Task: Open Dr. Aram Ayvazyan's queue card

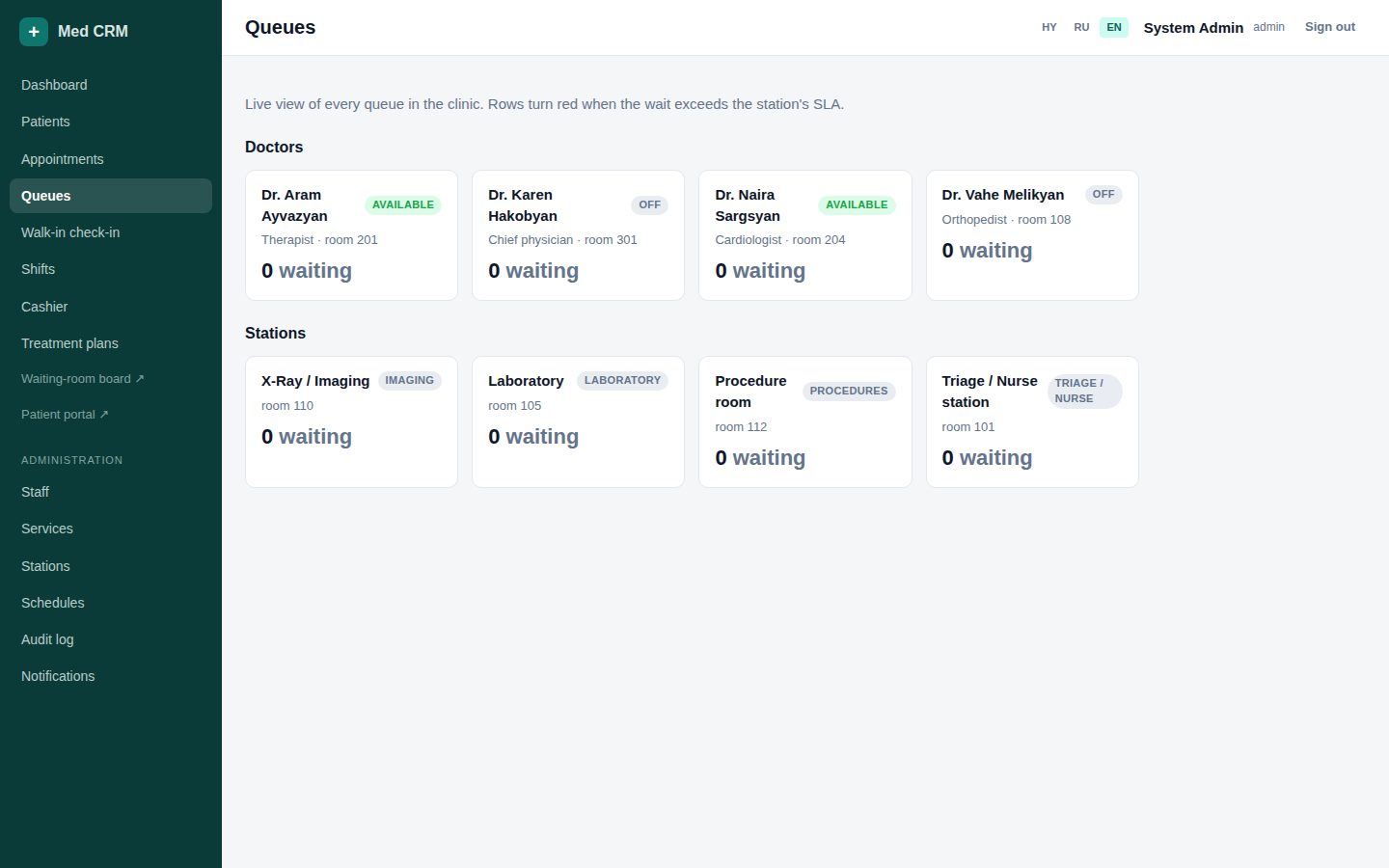Action: coord(351,235)
